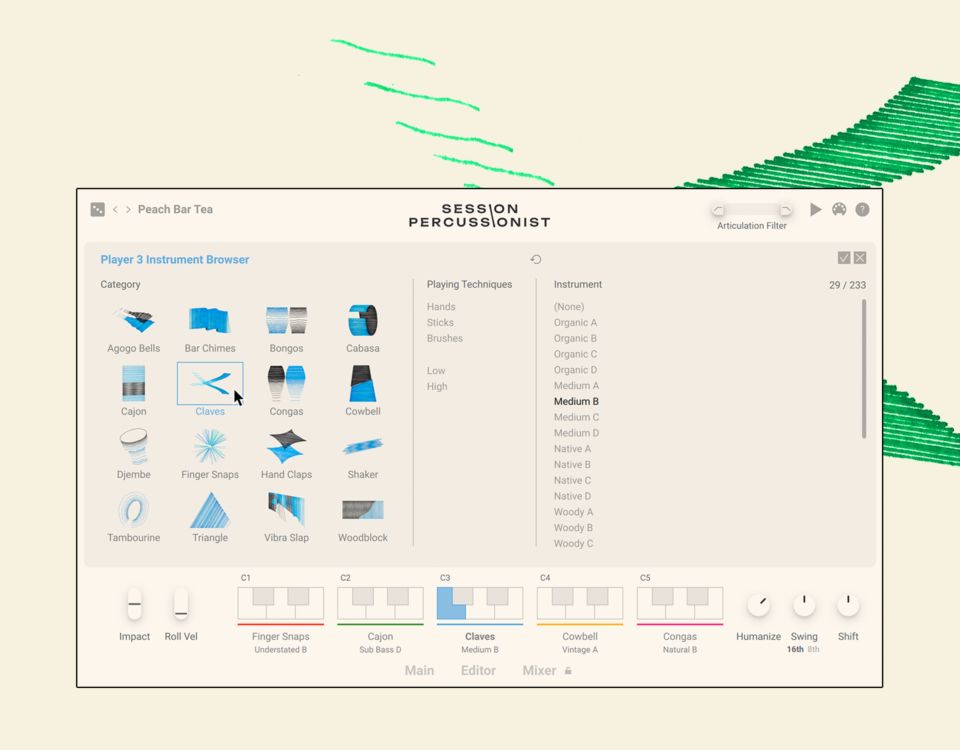
Task: Click the randomize dice icon
Action: (x=97, y=209)
